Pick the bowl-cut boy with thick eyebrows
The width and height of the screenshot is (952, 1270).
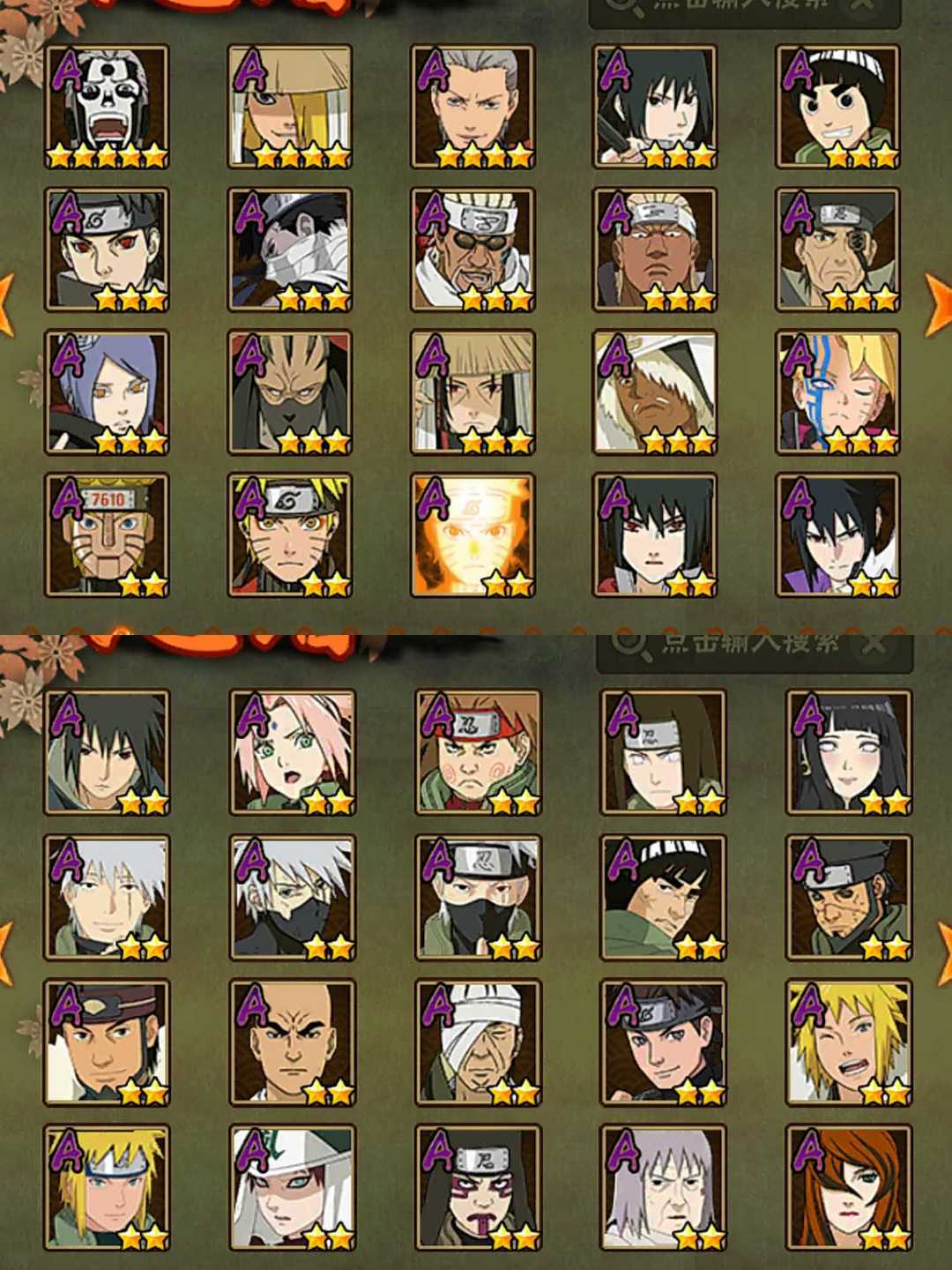pos(837,107)
